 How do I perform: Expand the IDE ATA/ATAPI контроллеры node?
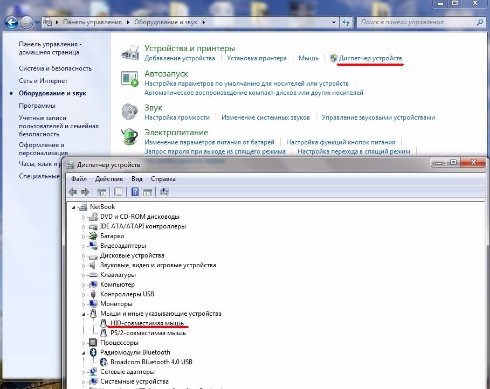coord(83,227)
